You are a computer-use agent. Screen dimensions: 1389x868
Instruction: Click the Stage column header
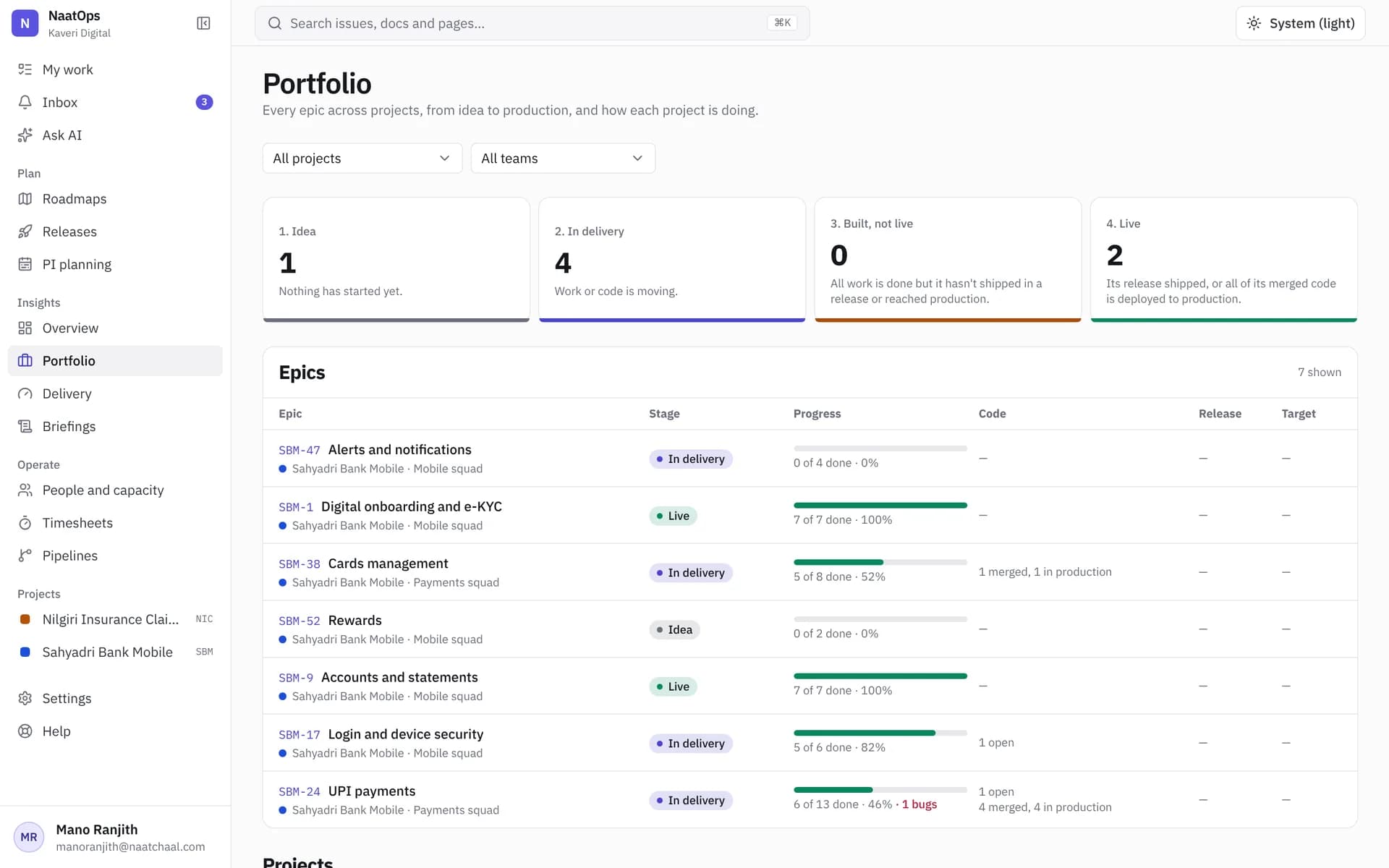pyautogui.click(x=664, y=414)
